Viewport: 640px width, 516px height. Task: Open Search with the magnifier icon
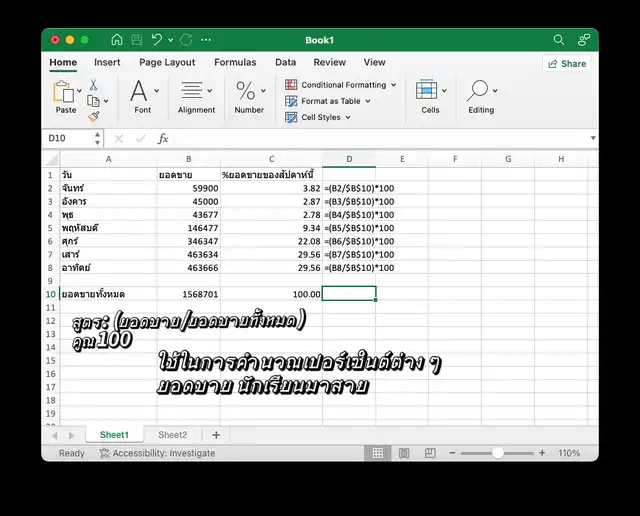[x=559, y=40]
